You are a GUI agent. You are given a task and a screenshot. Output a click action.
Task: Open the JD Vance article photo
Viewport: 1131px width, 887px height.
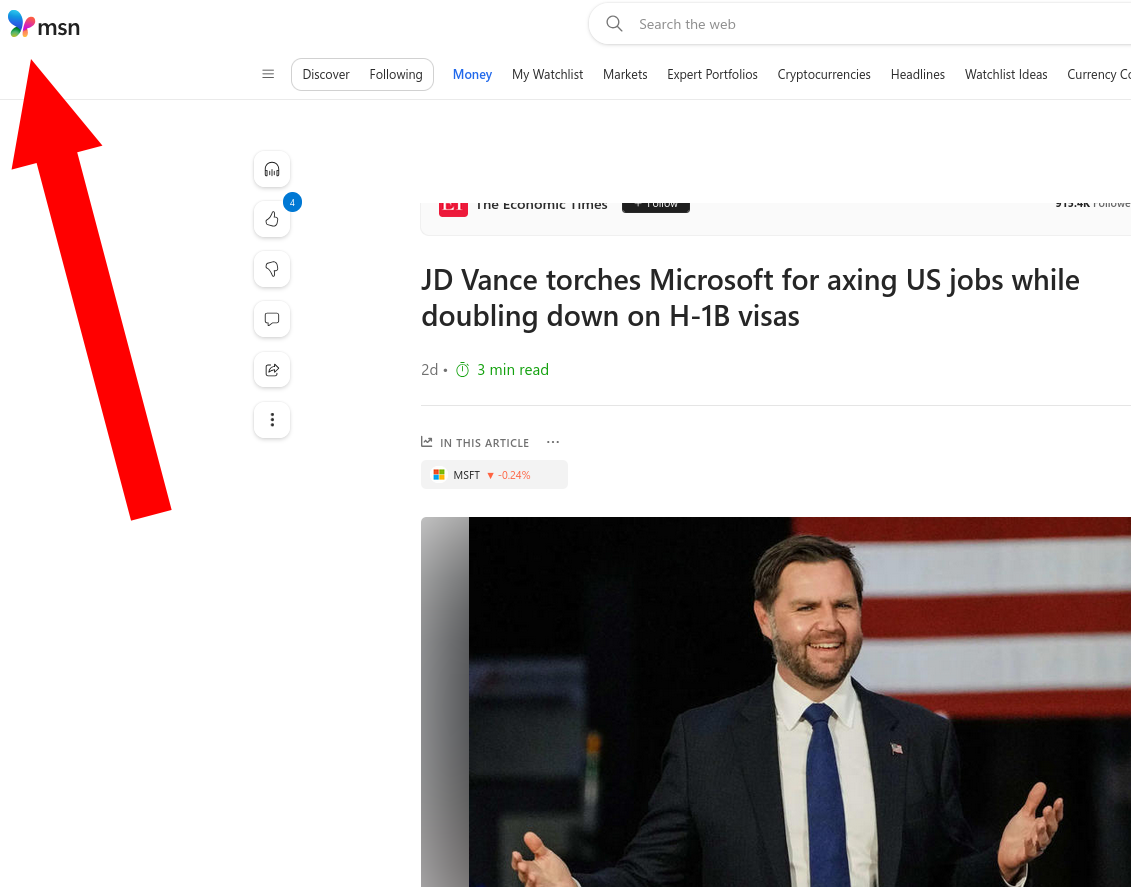776,702
